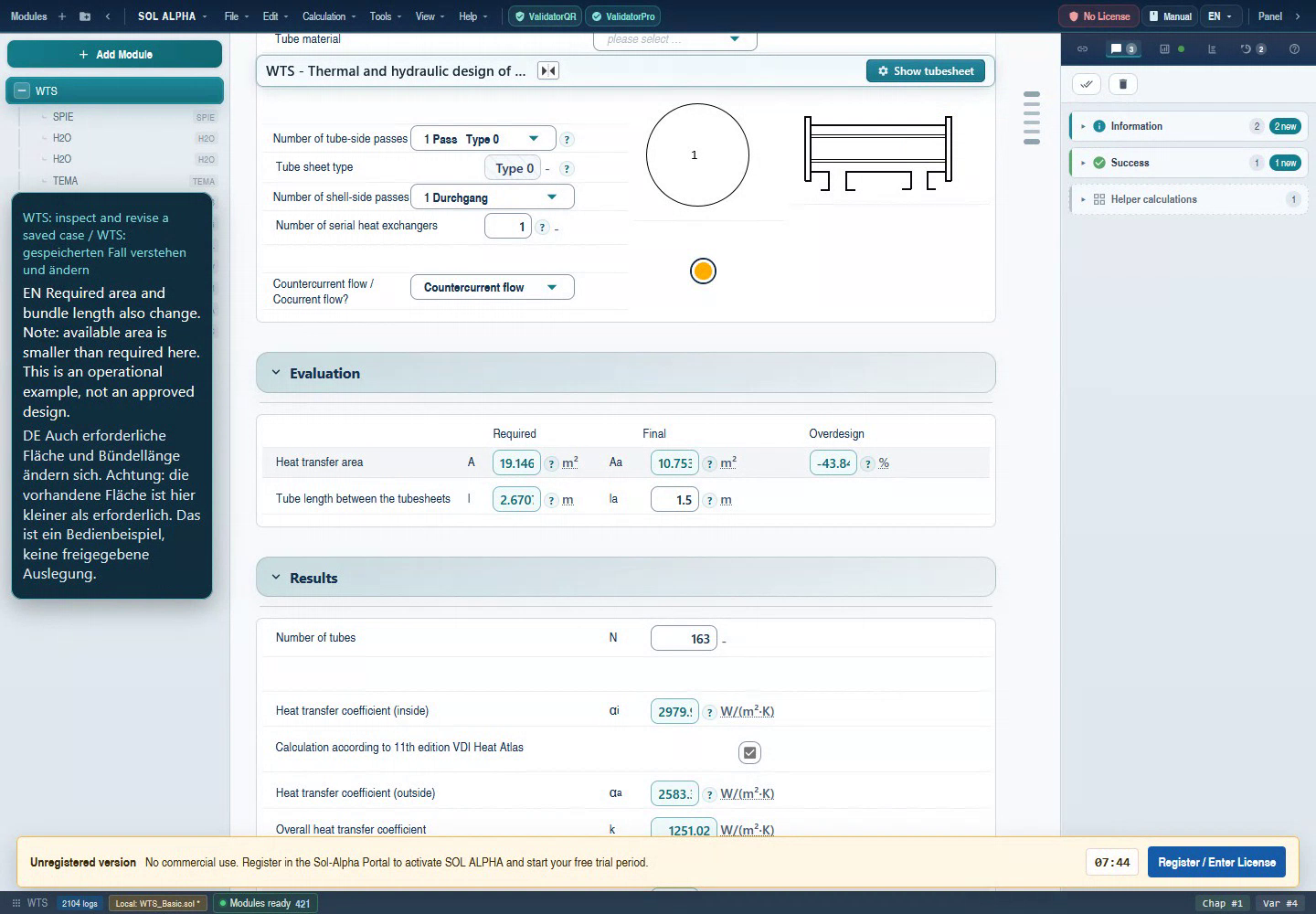This screenshot has width=1316, height=914.
Task: Collapse the WTS module tree node
Action: coord(22,90)
